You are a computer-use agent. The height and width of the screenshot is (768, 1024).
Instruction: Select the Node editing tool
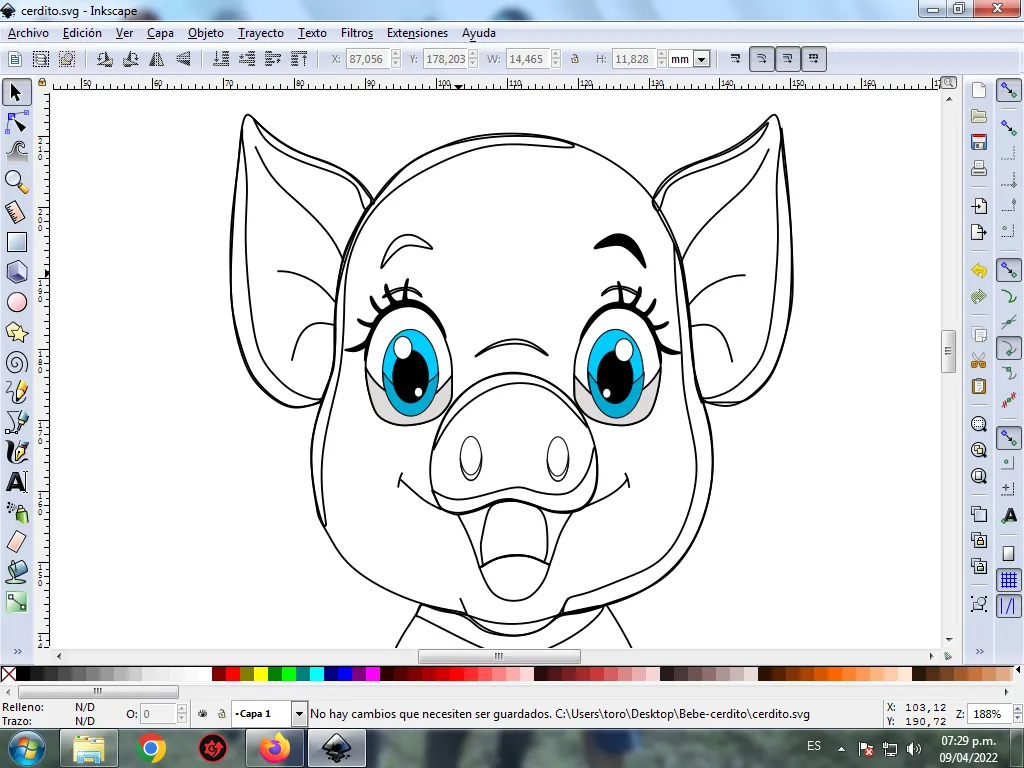point(16,123)
